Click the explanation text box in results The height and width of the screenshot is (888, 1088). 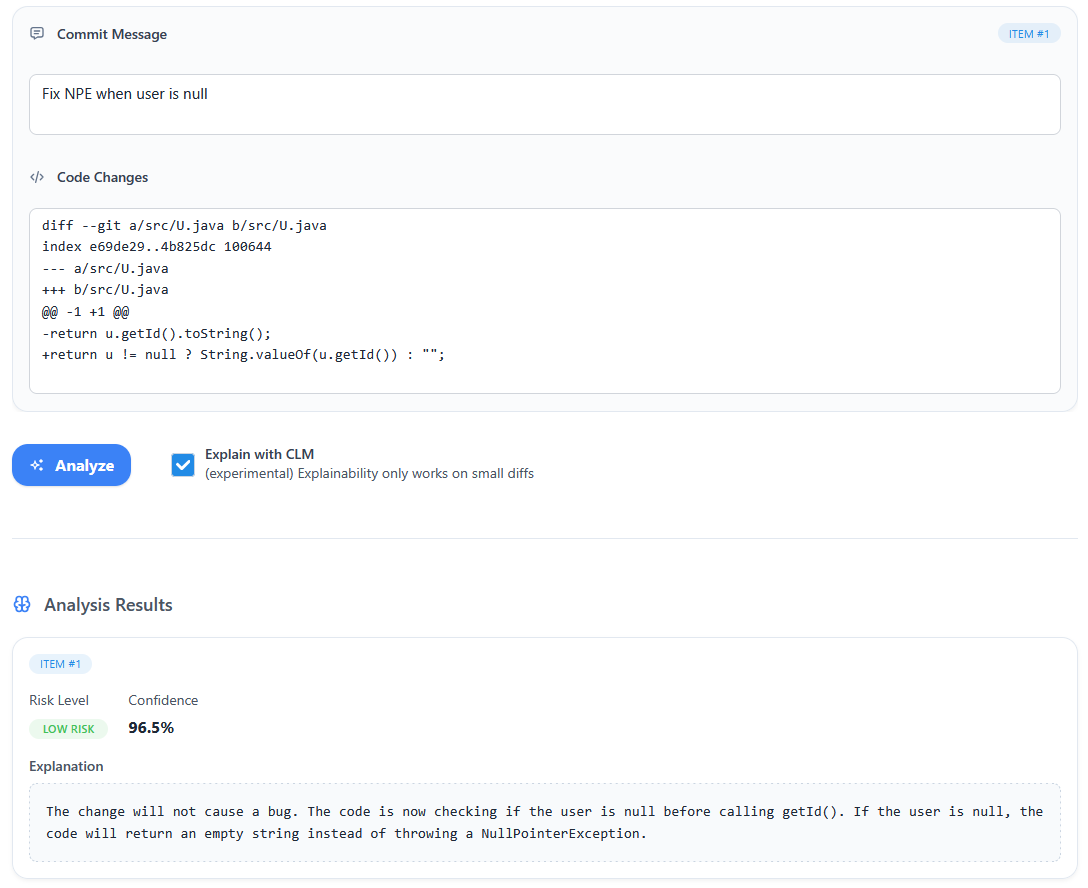(544, 822)
